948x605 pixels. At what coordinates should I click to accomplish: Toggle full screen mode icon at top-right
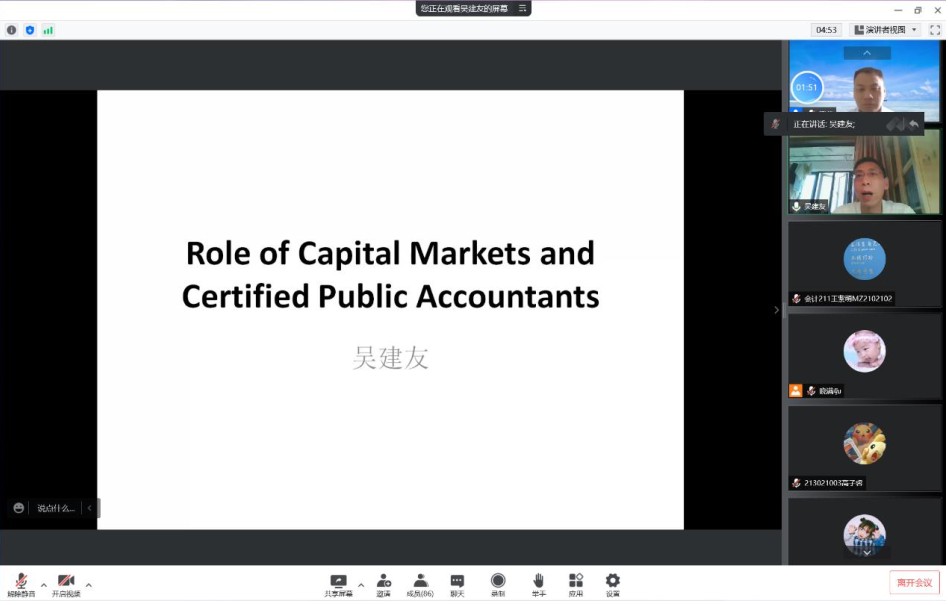[x=935, y=30]
